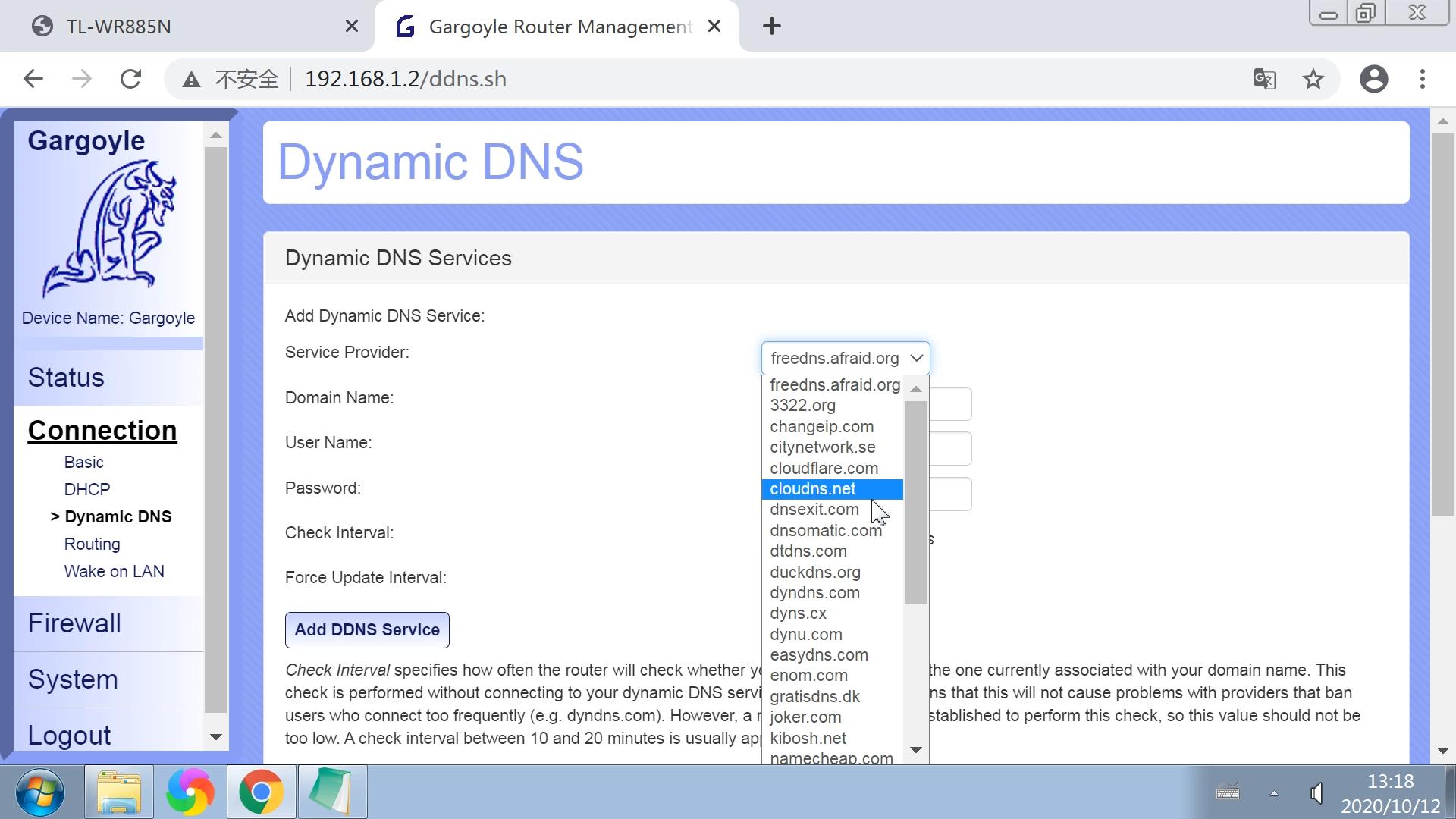The height and width of the screenshot is (819, 1456).
Task: Click Windows Start orb
Action: 39,792
